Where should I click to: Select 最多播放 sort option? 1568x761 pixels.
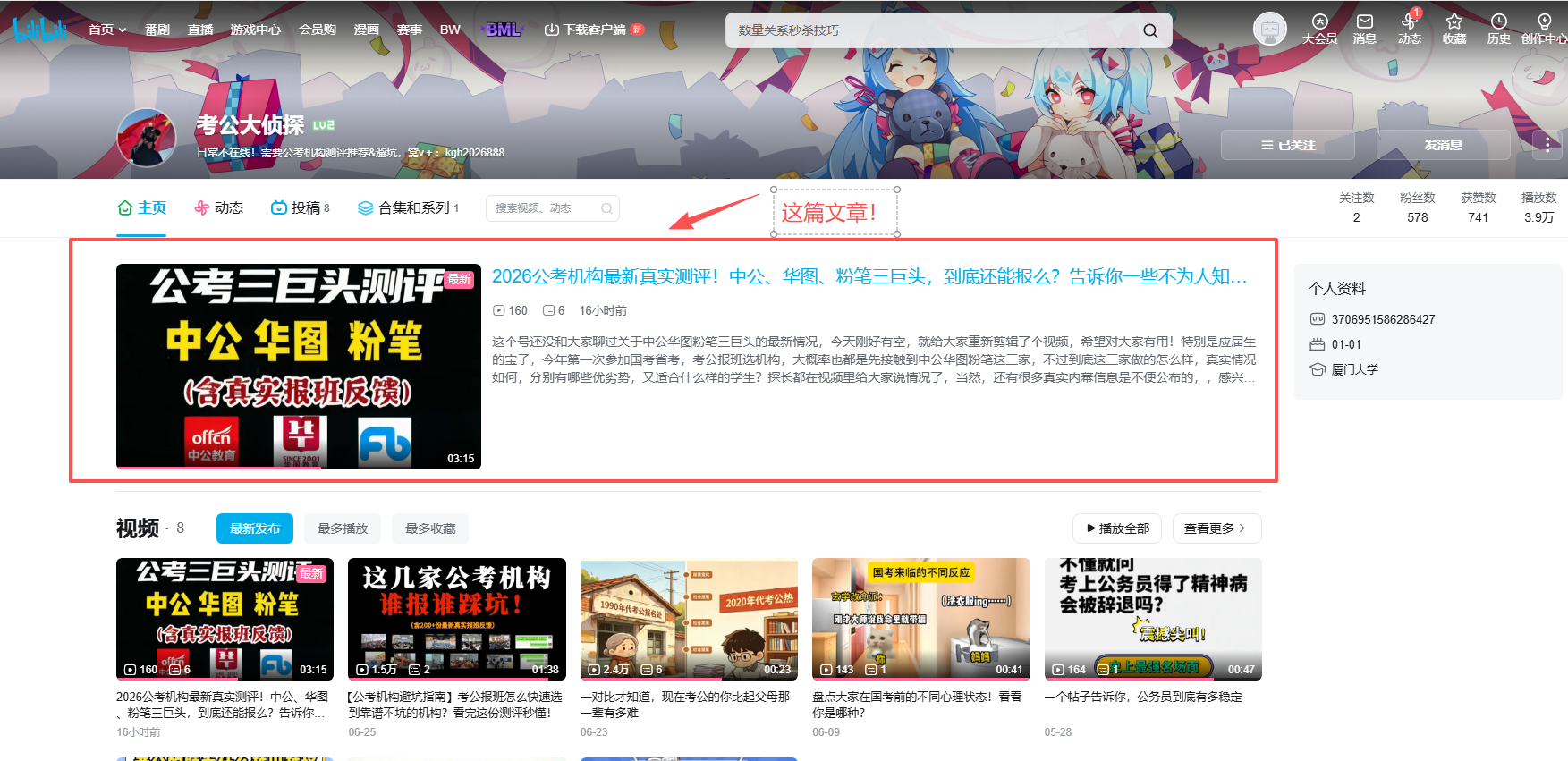(343, 528)
